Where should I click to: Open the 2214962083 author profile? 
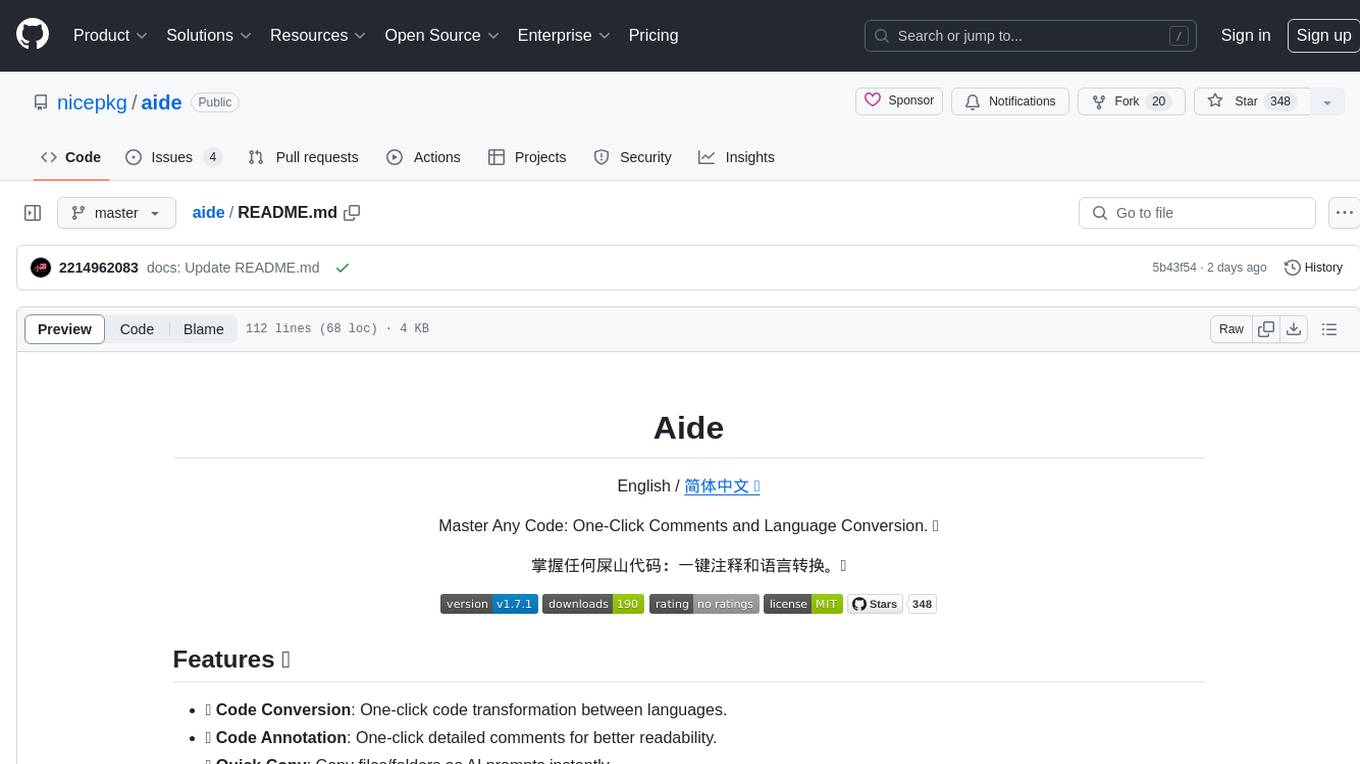98,267
